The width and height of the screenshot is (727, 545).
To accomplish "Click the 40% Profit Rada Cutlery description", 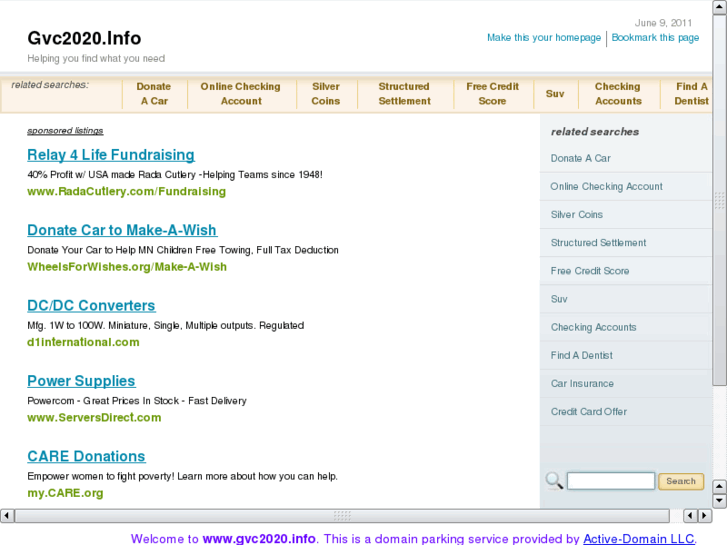I will point(175,175).
